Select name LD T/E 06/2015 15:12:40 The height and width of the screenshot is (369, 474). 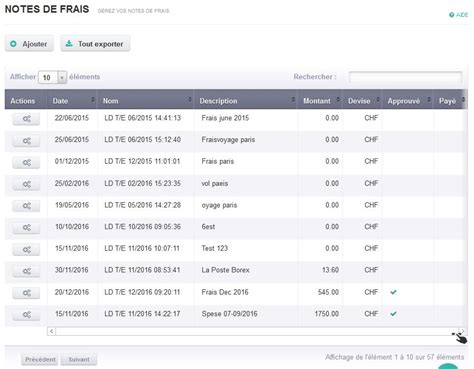(x=142, y=140)
